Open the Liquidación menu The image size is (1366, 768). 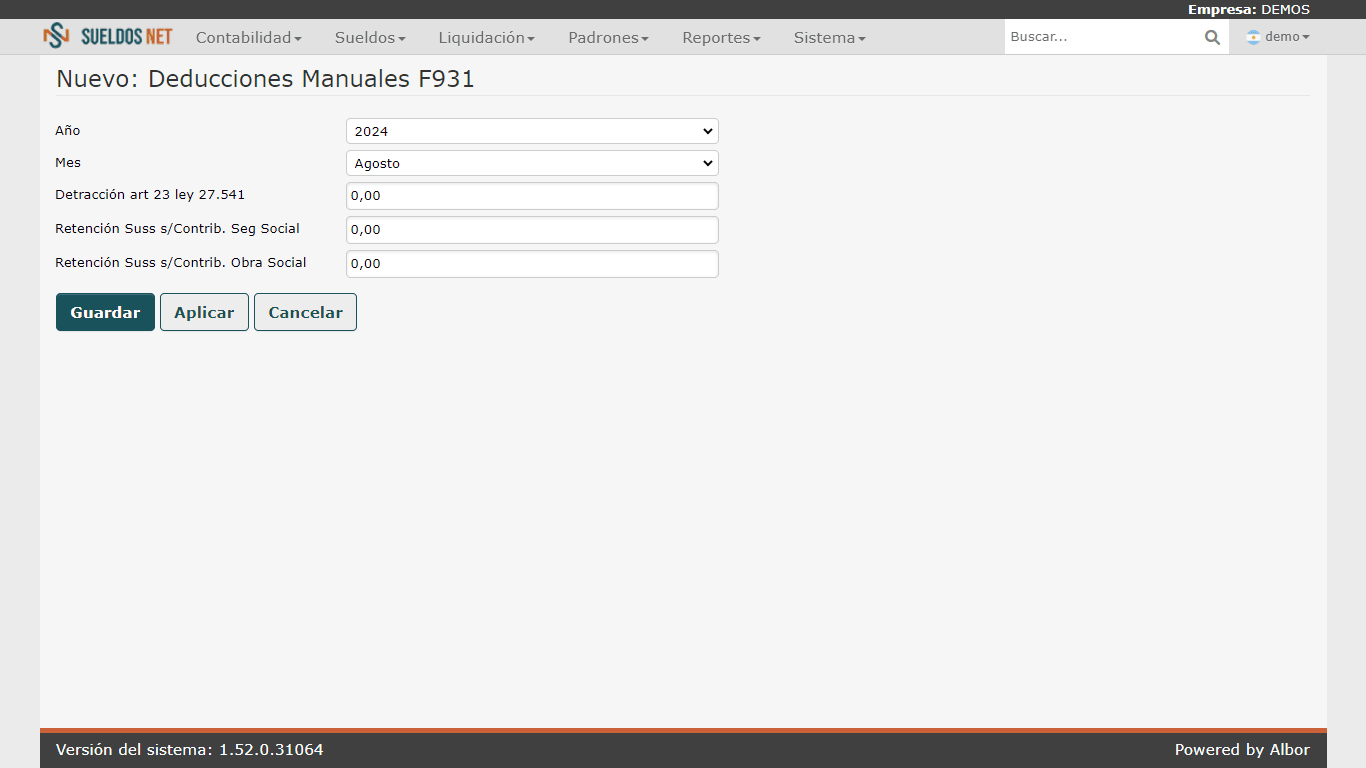click(486, 37)
